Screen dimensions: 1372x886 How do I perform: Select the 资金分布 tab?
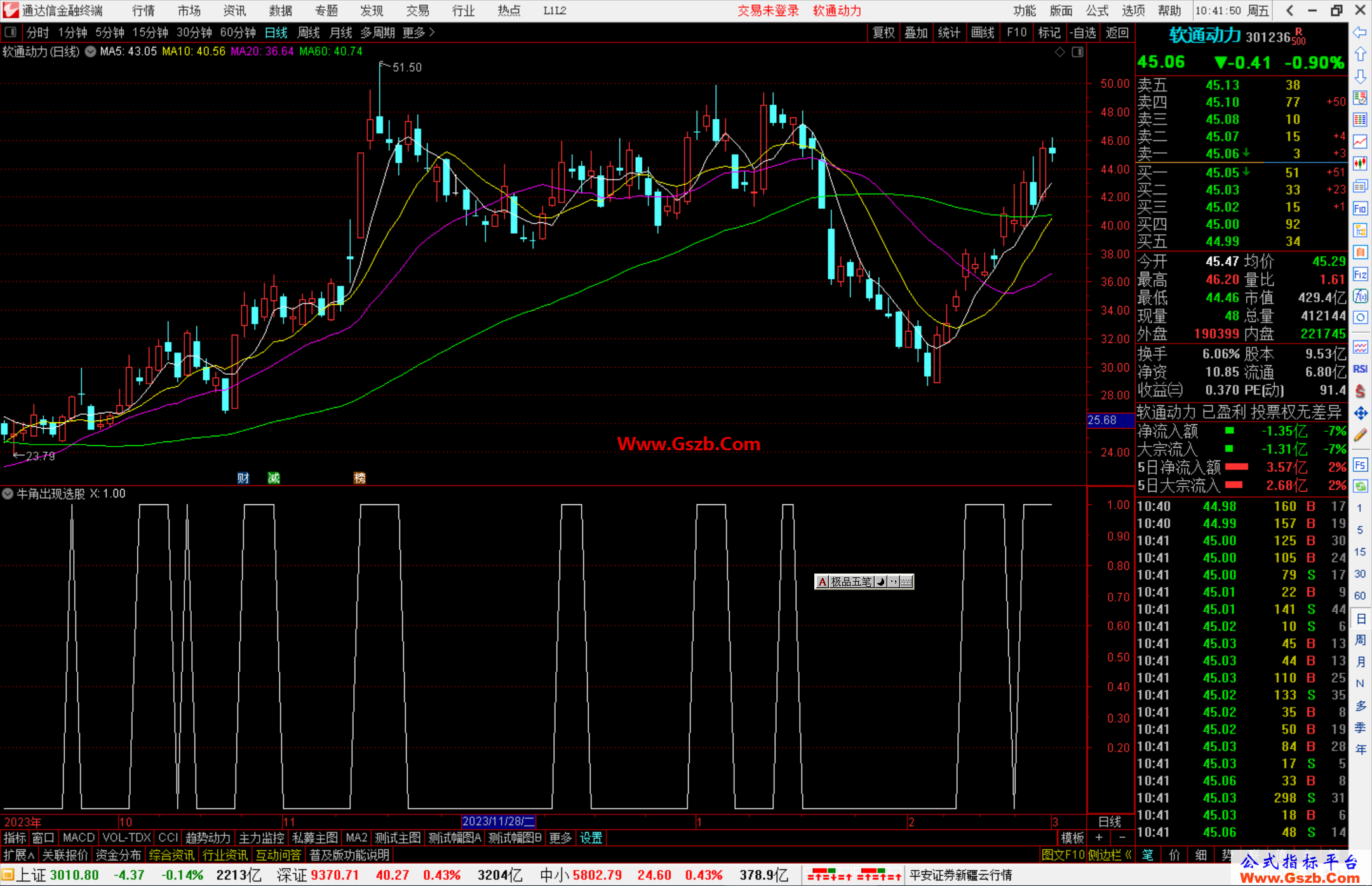118,855
